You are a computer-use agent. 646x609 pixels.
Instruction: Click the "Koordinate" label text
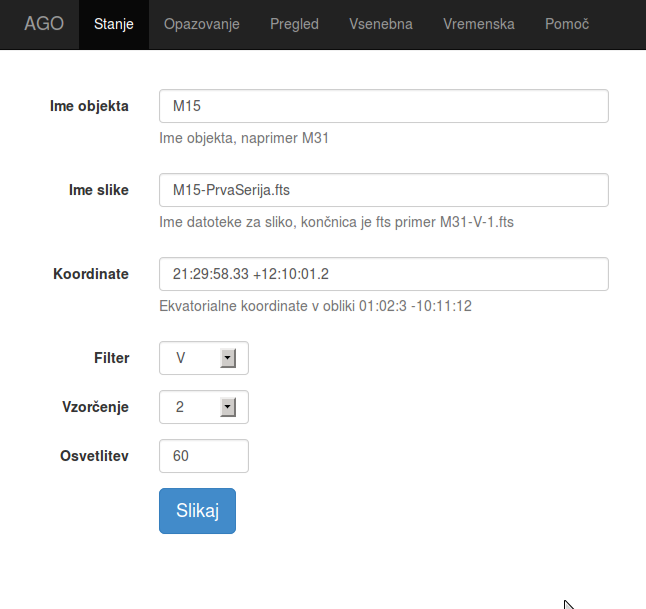(x=90, y=274)
